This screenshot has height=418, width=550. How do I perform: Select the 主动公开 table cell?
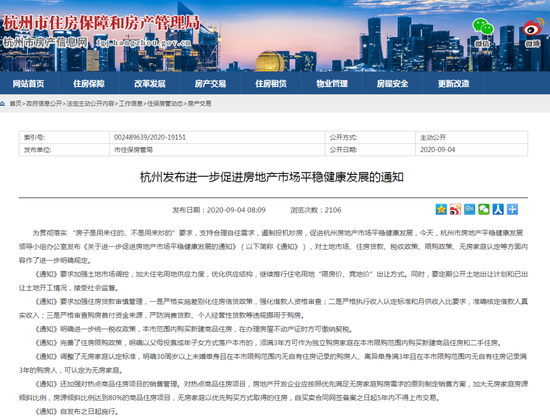471,137
